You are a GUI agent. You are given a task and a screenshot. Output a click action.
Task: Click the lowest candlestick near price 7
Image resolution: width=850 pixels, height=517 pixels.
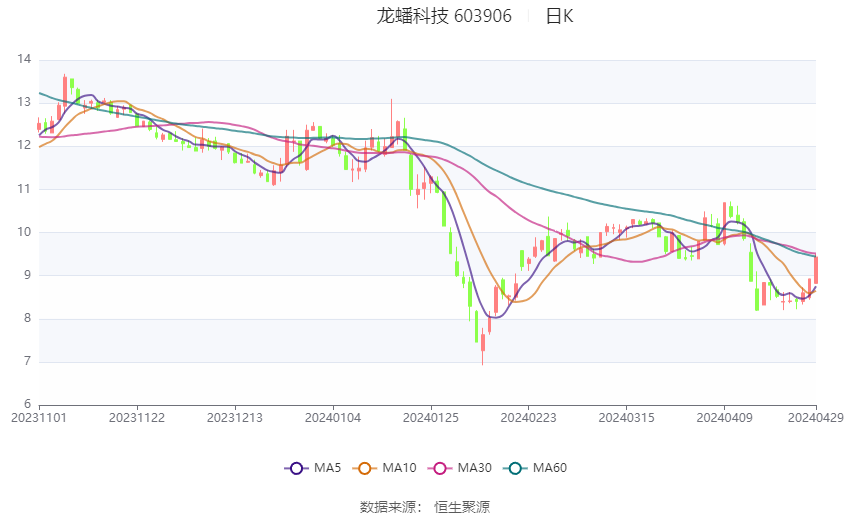coord(482,346)
